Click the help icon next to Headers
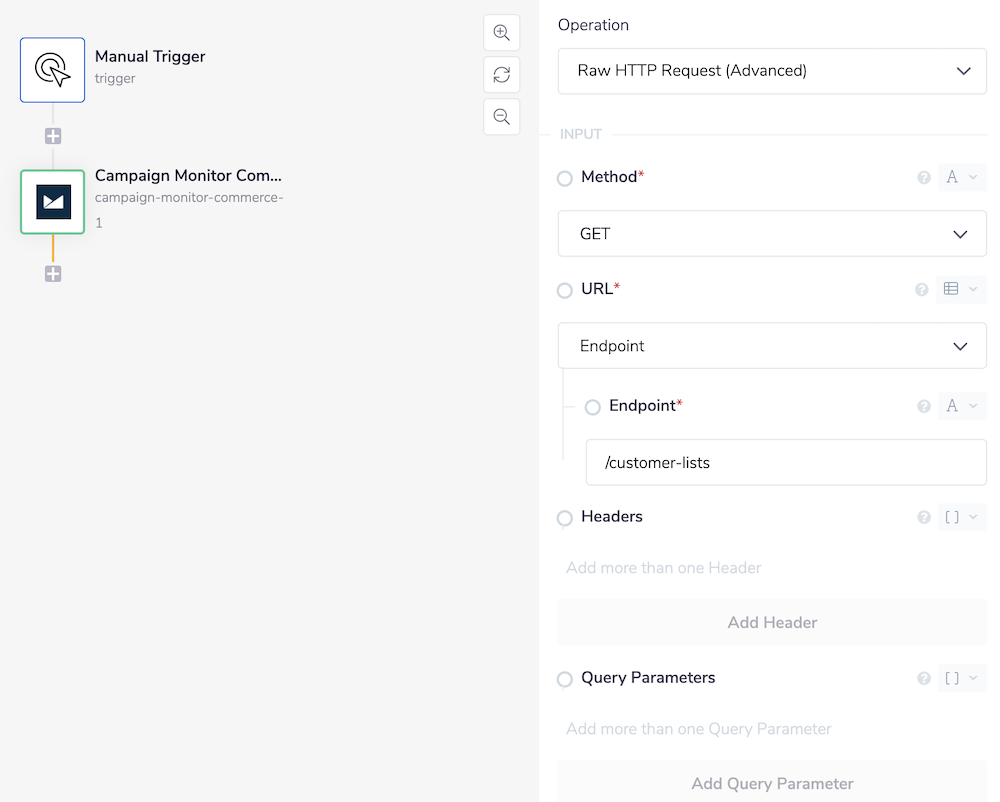1000x802 pixels. tap(923, 516)
